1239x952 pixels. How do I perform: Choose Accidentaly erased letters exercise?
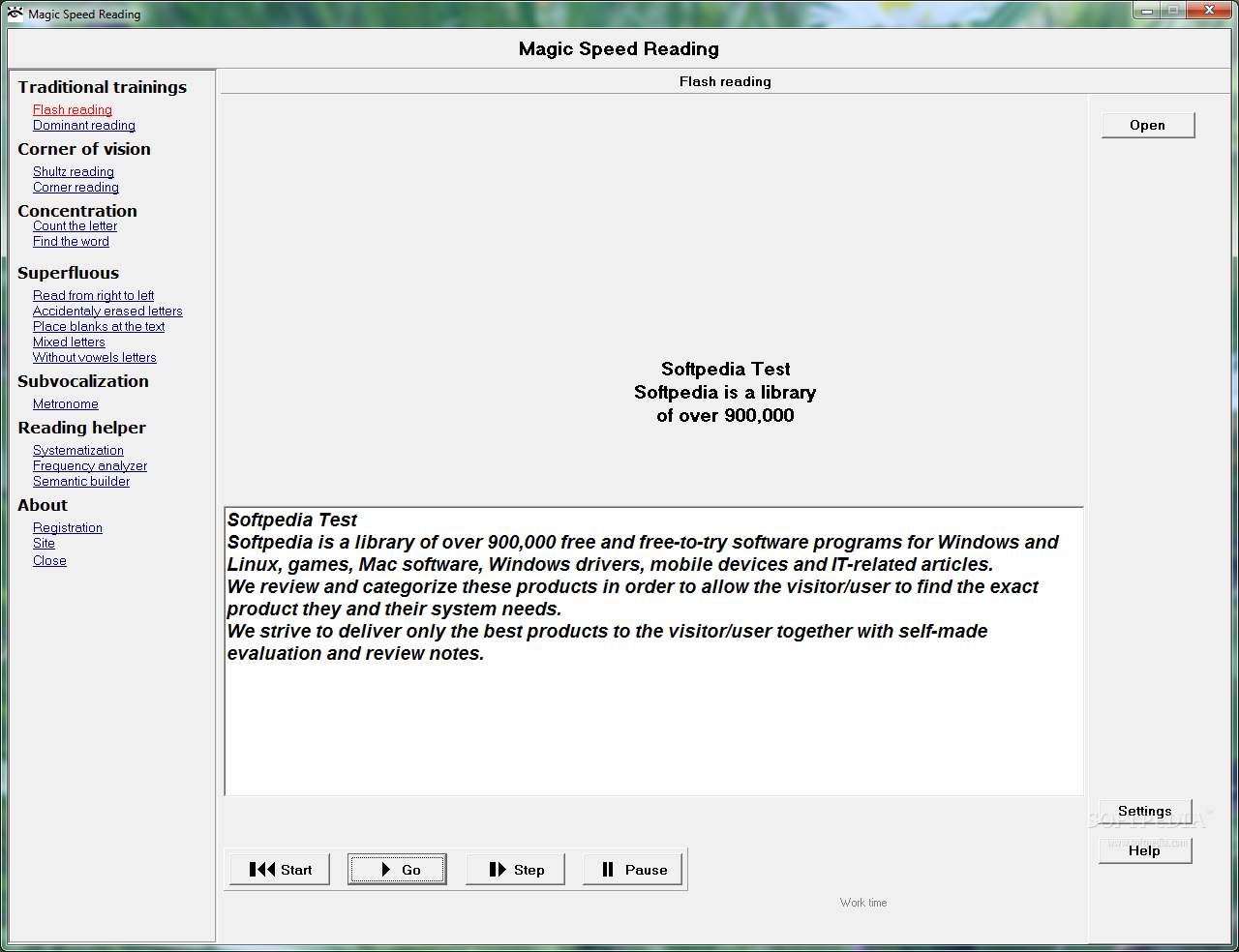(x=107, y=312)
